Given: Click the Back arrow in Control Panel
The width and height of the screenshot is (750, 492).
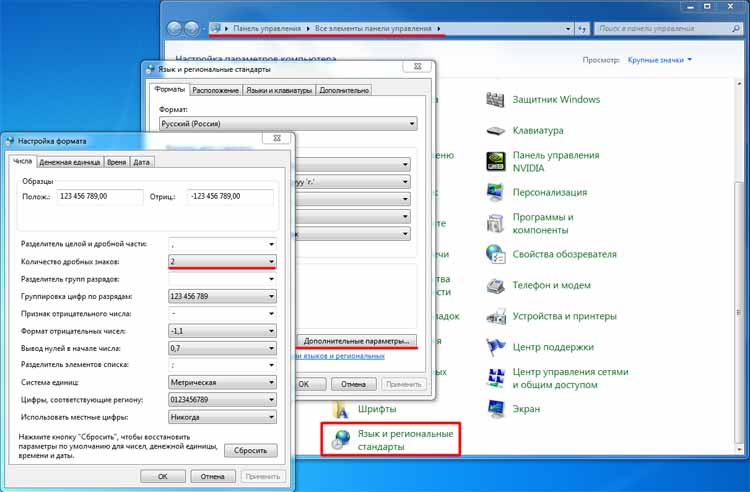Looking at the screenshot, I should (x=175, y=29).
